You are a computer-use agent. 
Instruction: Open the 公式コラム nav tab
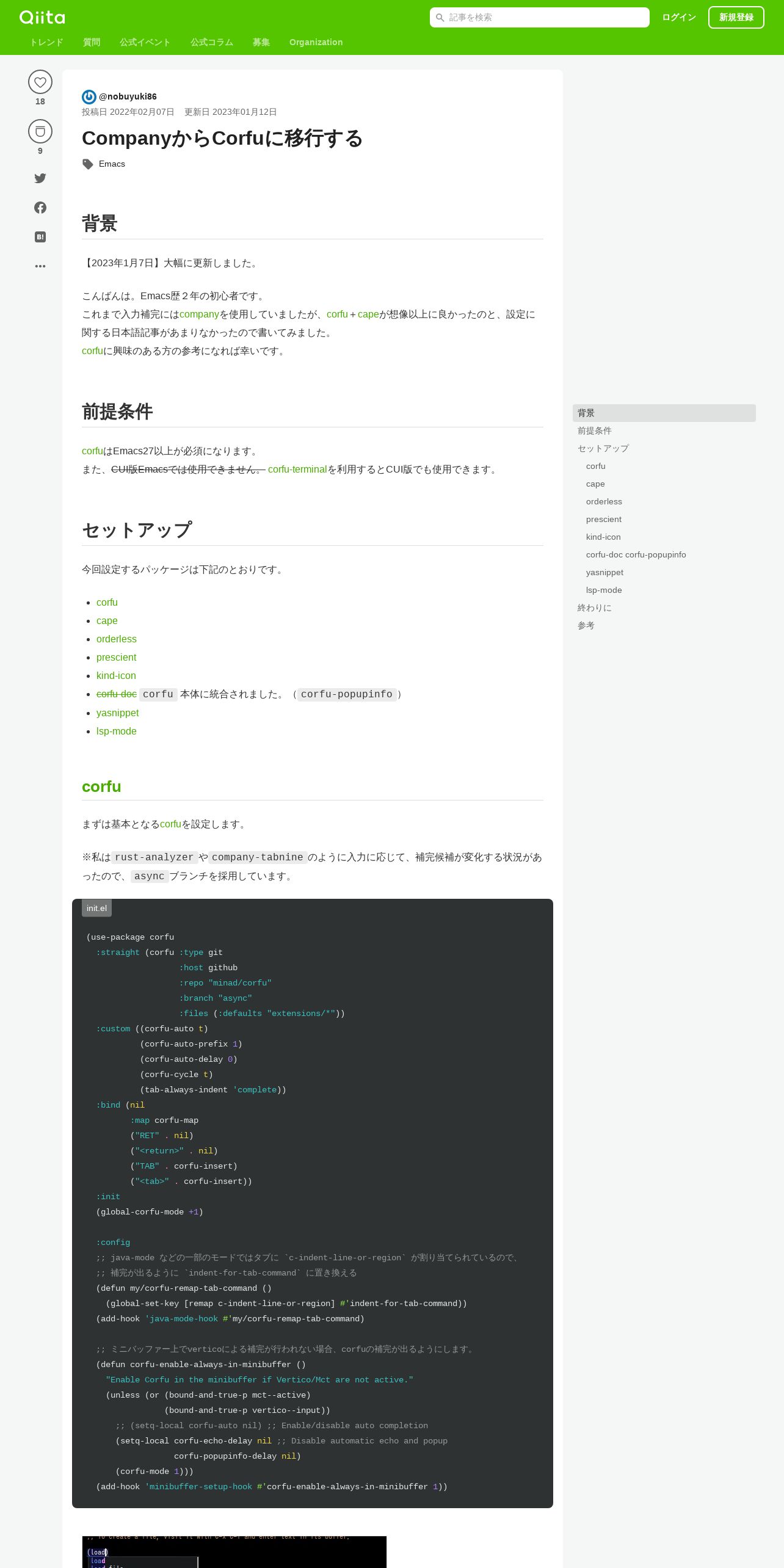click(212, 42)
